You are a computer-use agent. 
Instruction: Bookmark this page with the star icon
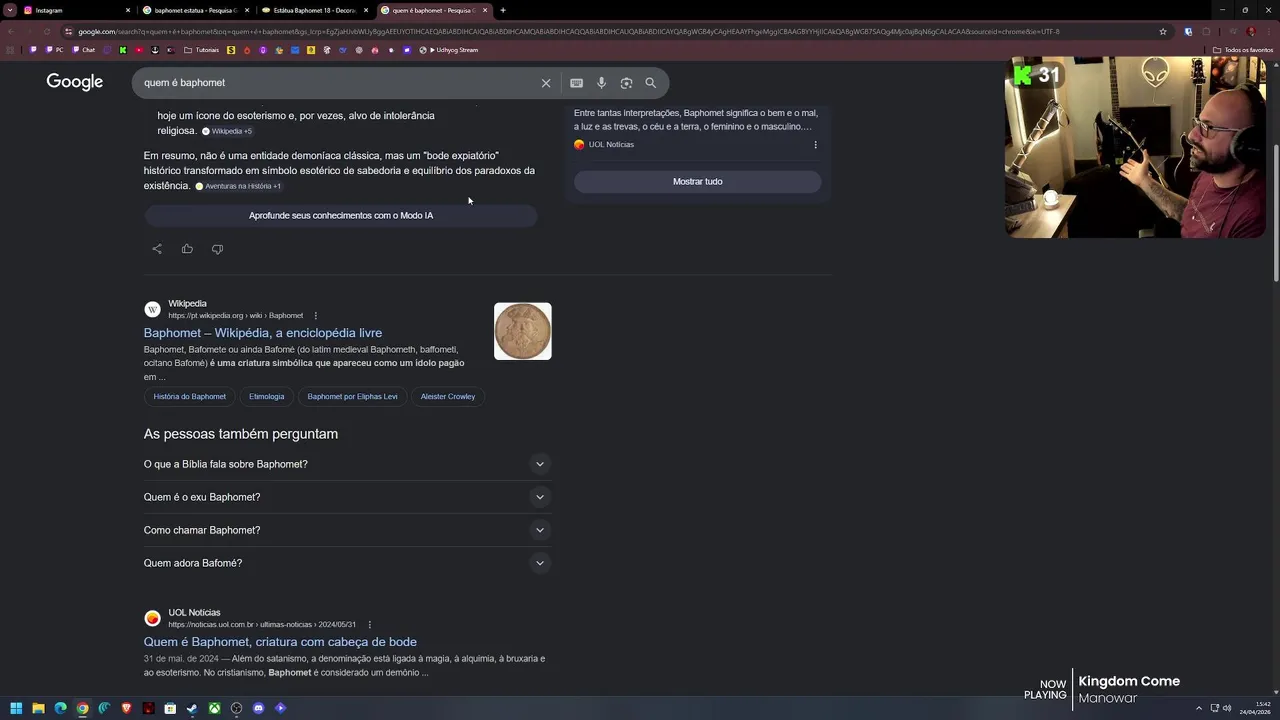click(x=1163, y=31)
